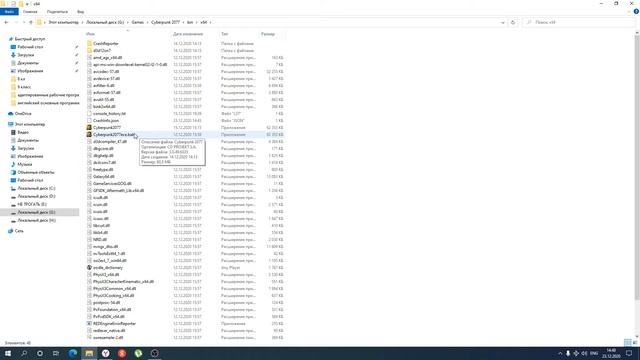Click the file list vertical scrollbar
This screenshot has width=640, height=360.
tap(637, 167)
